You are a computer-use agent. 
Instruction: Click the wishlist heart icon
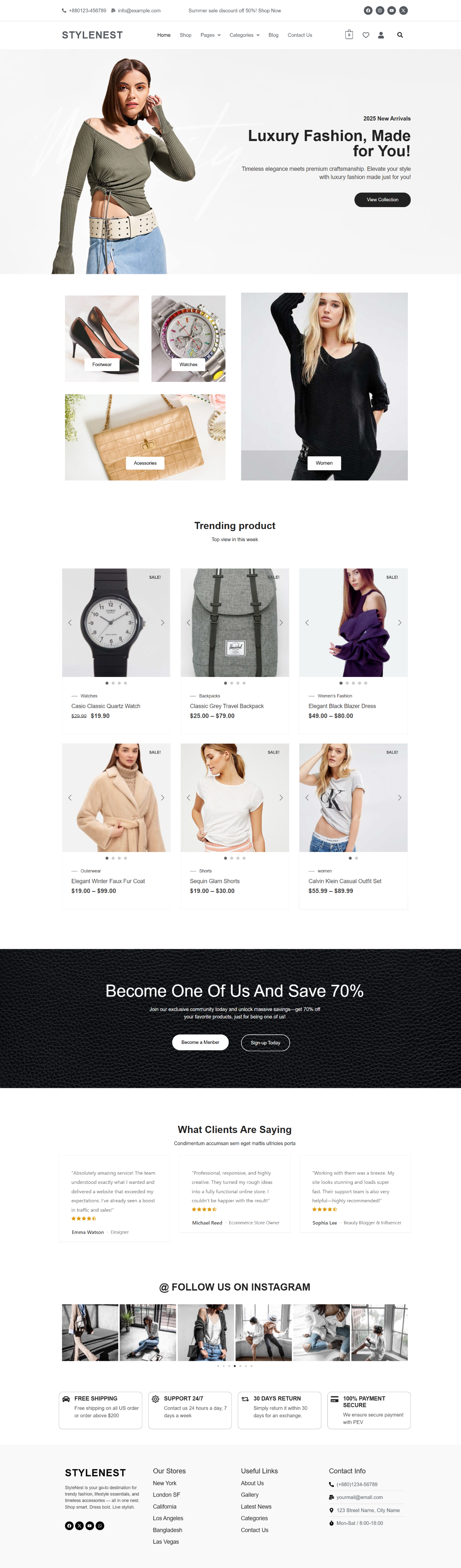pyautogui.click(x=366, y=35)
